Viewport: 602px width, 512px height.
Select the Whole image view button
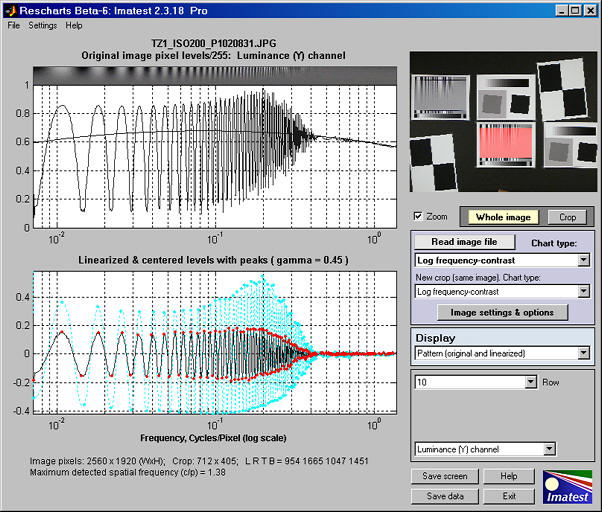(503, 217)
